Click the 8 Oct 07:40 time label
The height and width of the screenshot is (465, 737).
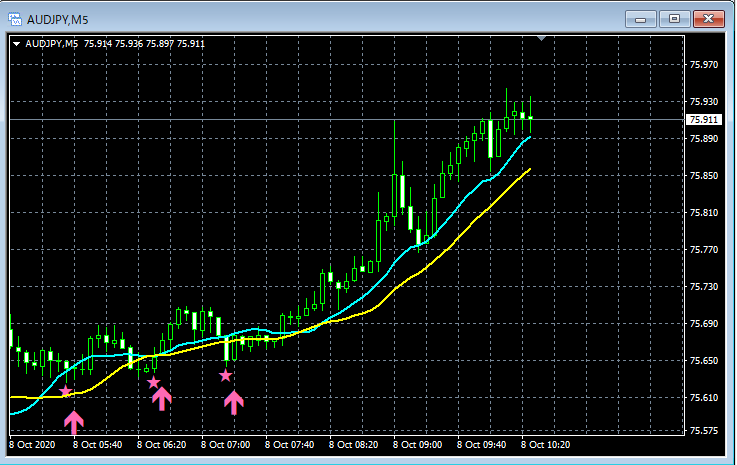[289, 444]
